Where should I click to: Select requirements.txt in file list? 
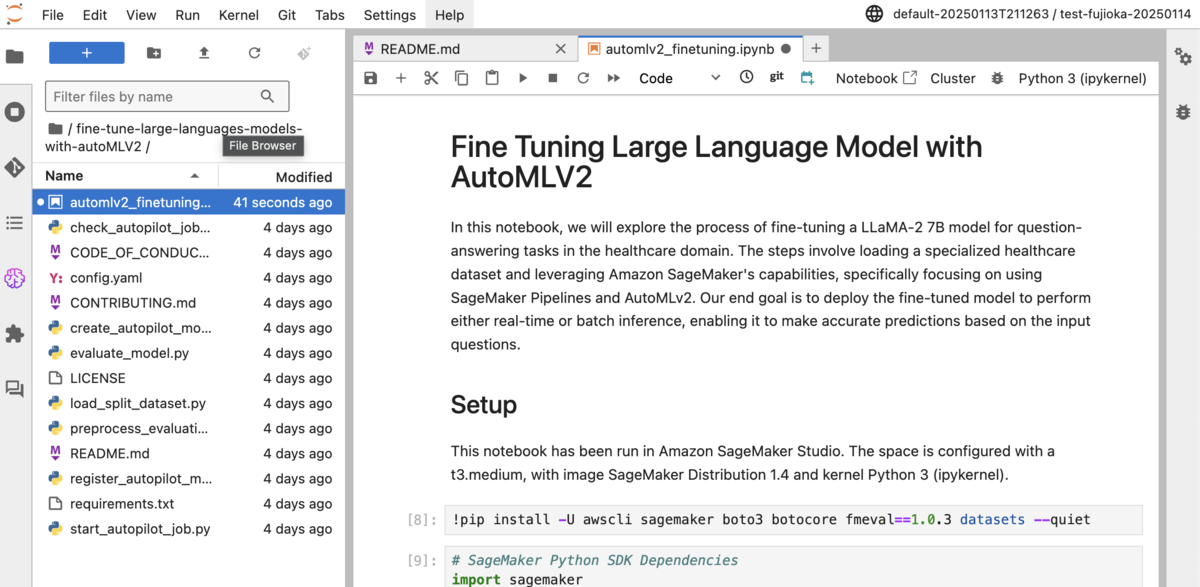[189, 504]
